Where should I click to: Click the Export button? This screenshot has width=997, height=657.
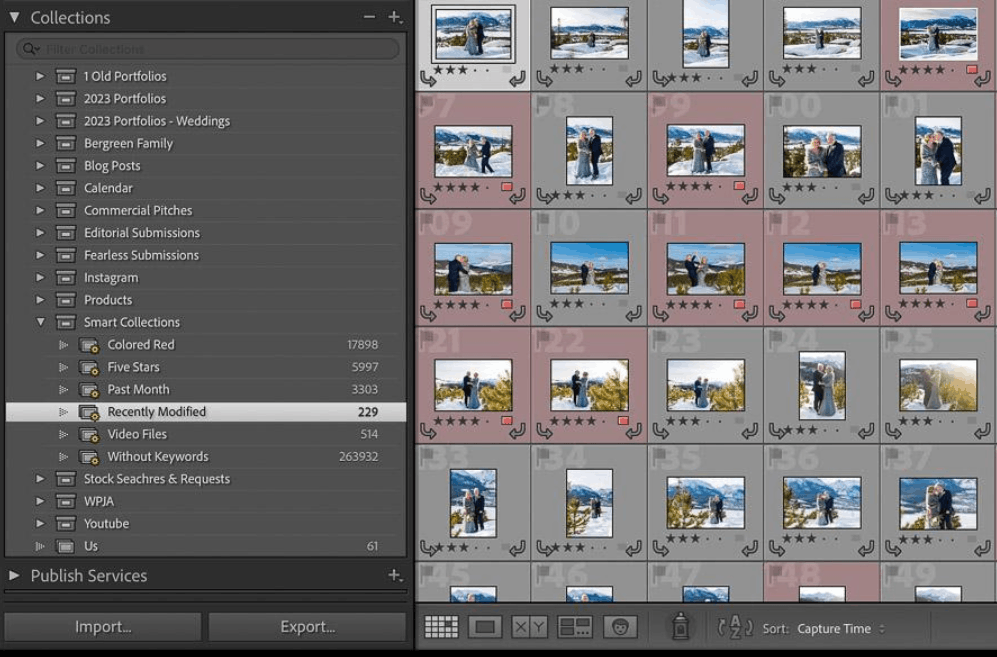pos(307,626)
